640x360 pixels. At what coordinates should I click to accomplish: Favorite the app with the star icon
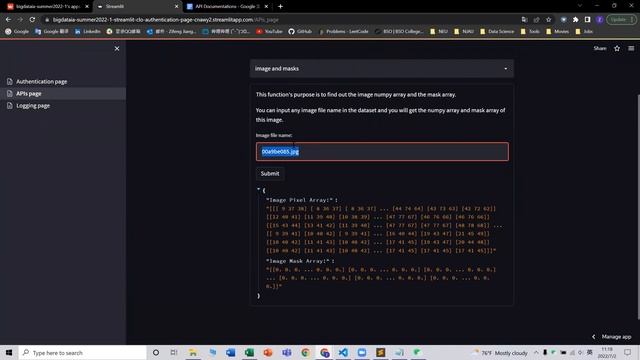point(617,48)
